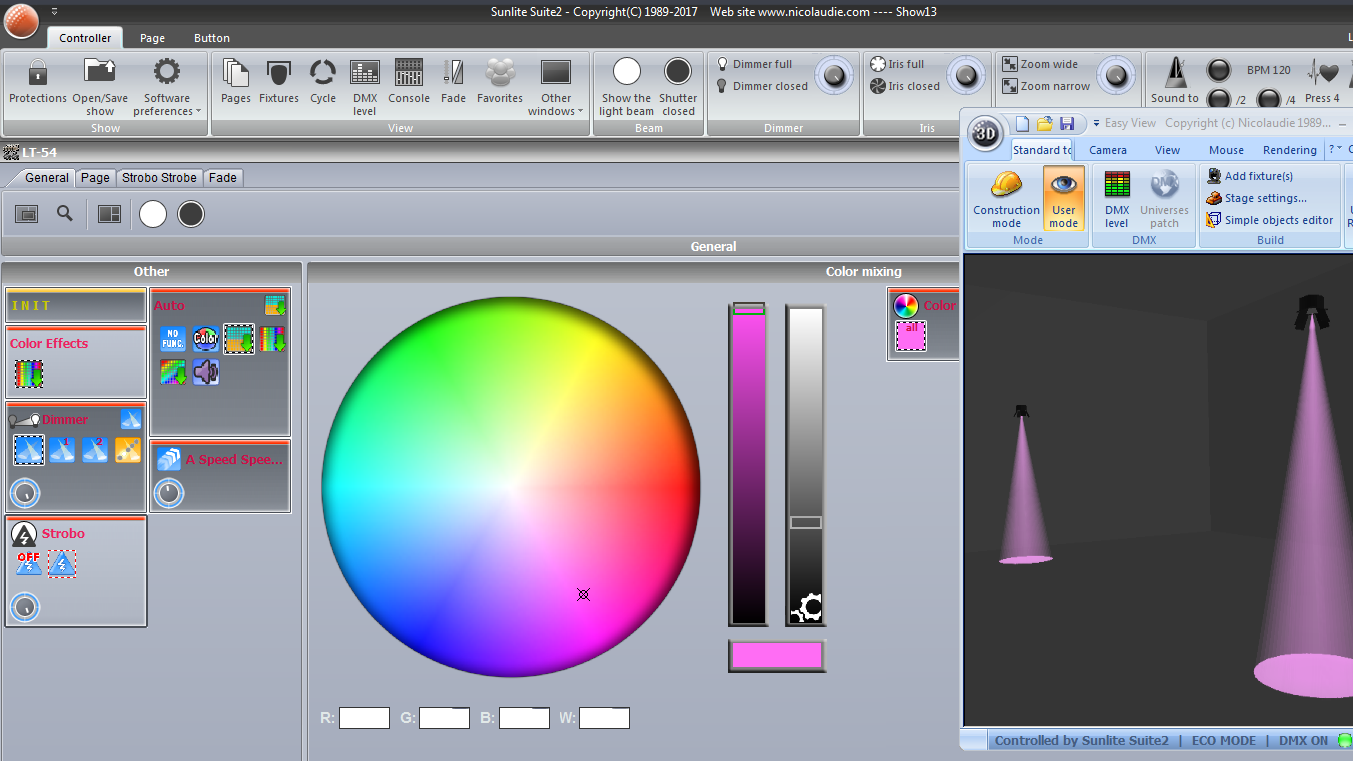Click the pink saturation slider handle
This screenshot has height=761, width=1353.
(749, 309)
